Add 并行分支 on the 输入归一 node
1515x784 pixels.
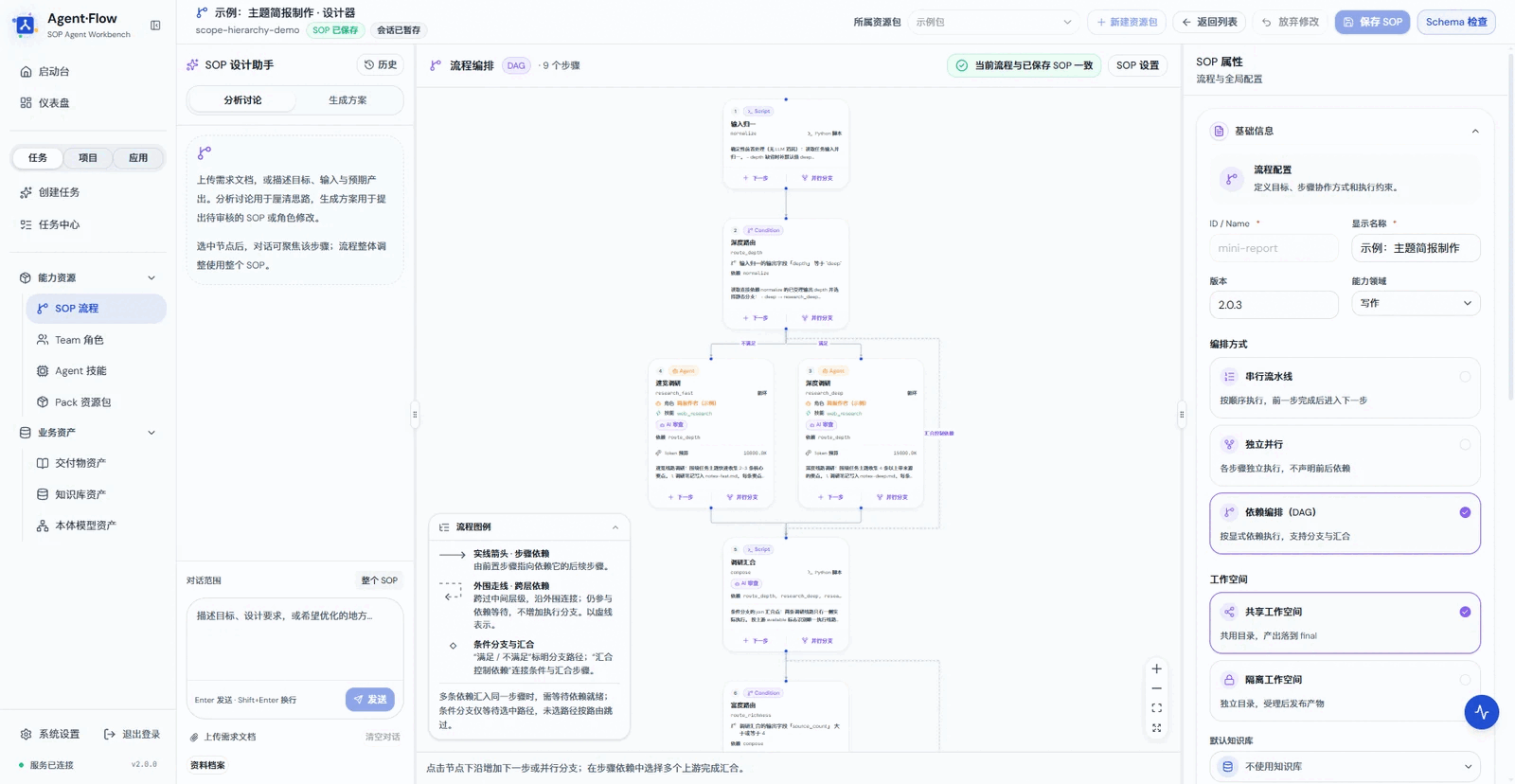(817, 178)
